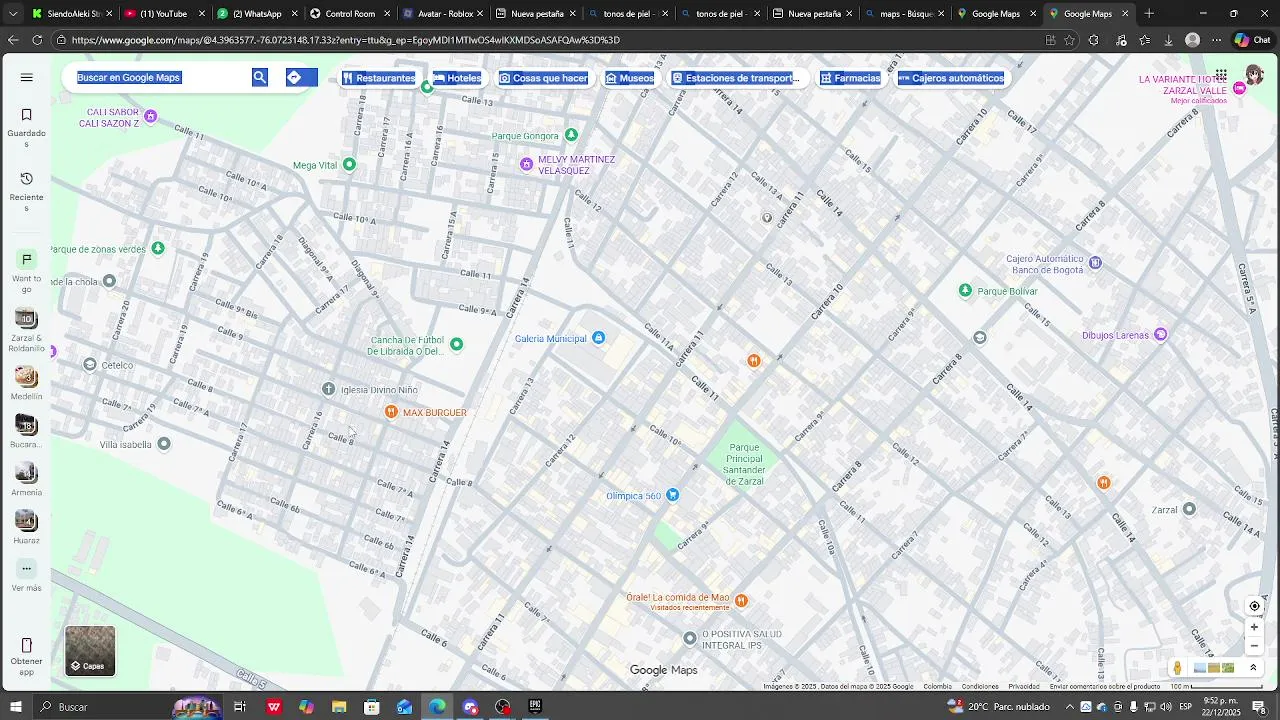The width and height of the screenshot is (1280, 720).
Task: Zoom out with the minus button
Action: coord(1254,646)
